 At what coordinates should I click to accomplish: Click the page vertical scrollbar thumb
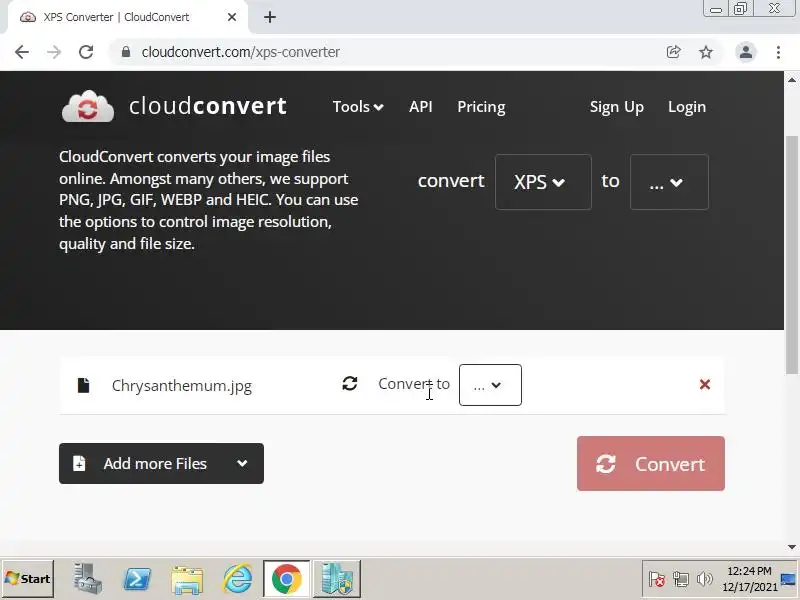pyautogui.click(x=791, y=255)
